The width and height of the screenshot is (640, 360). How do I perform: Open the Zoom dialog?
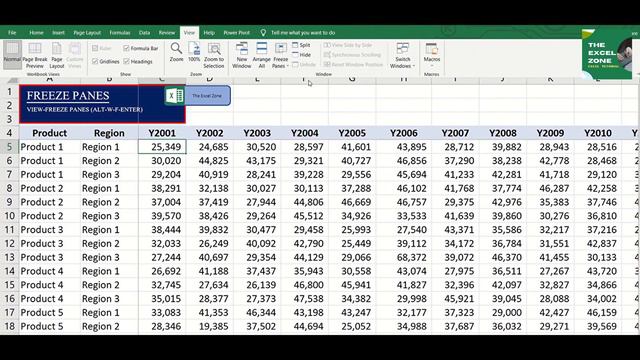(176, 52)
